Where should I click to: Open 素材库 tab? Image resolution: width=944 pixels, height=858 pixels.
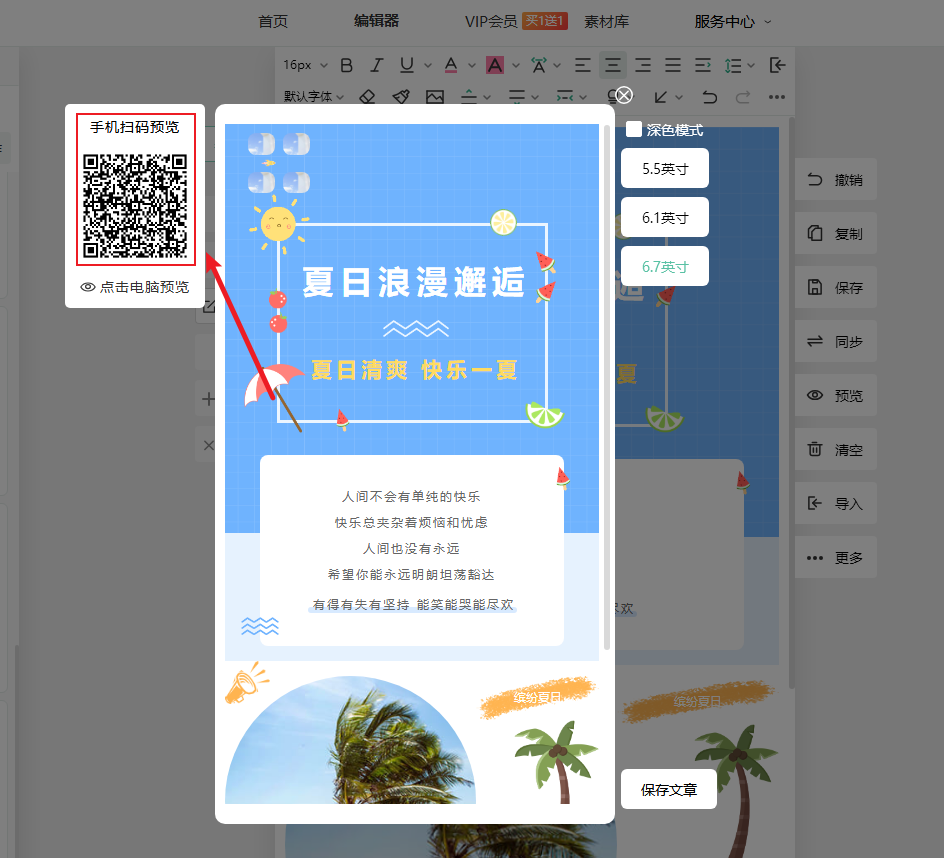point(606,22)
